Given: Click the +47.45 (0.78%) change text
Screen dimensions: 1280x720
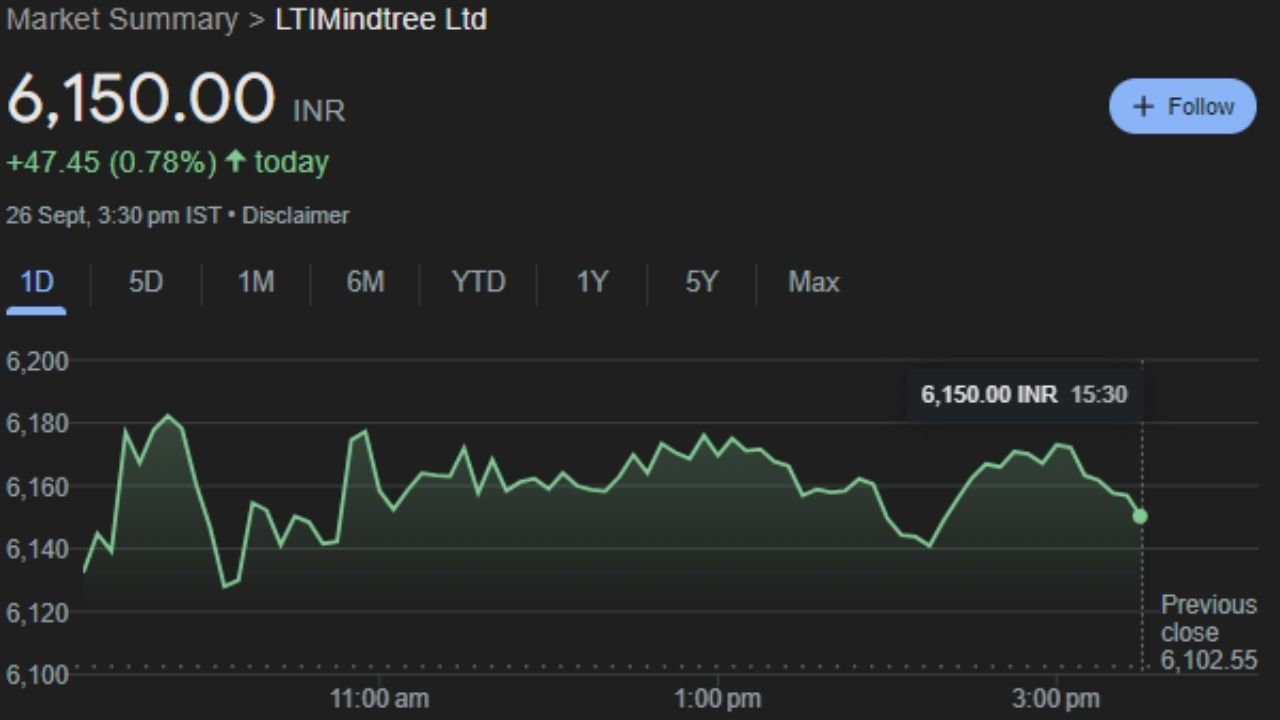Looking at the screenshot, I should pos(111,162).
